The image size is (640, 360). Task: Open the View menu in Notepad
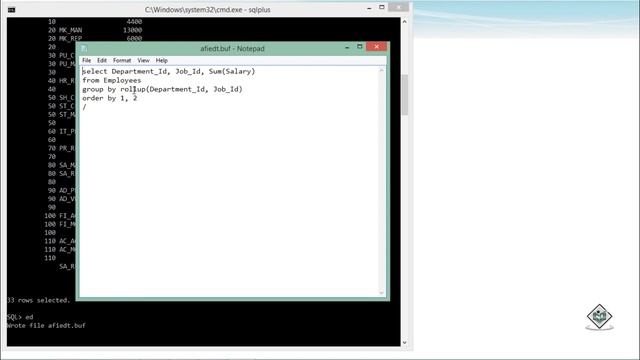click(x=143, y=60)
